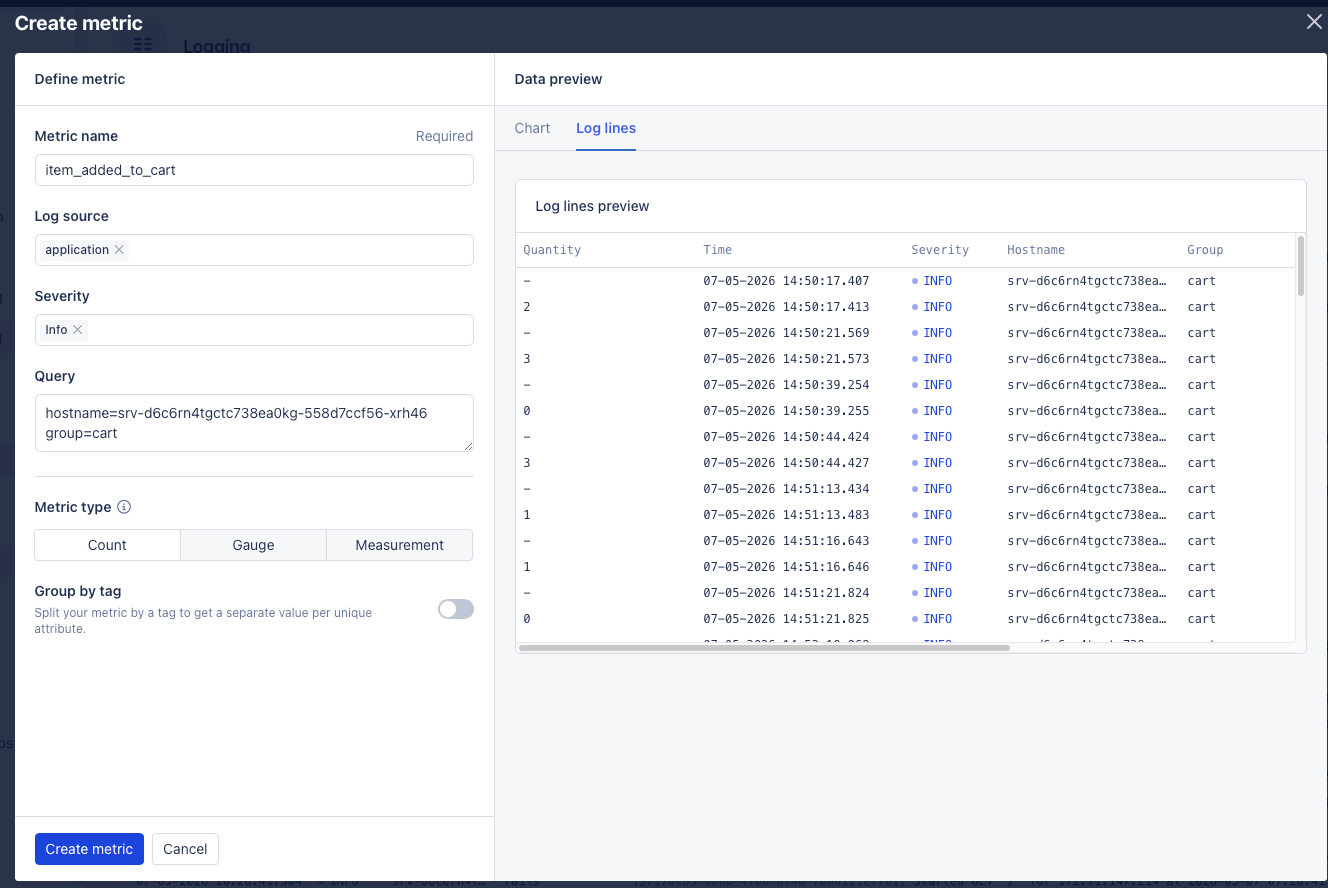Select time cell 07-05-2026 14:51:13.434

[x=786, y=489]
